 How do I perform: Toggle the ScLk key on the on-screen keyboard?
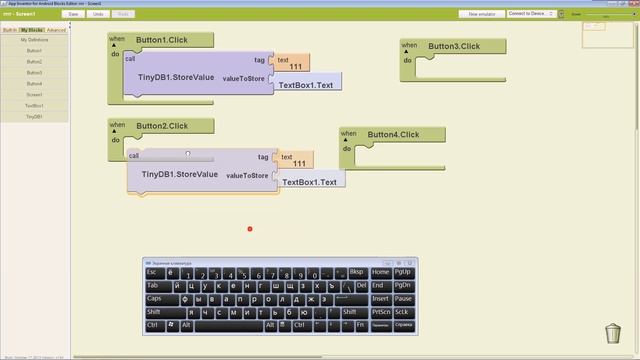click(404, 313)
